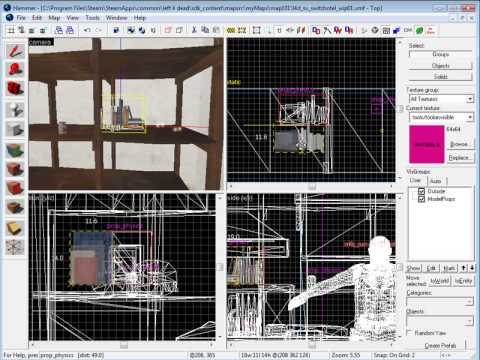Open the Edit menu
Viewport: 480px width, 360px height.
point(37,18)
